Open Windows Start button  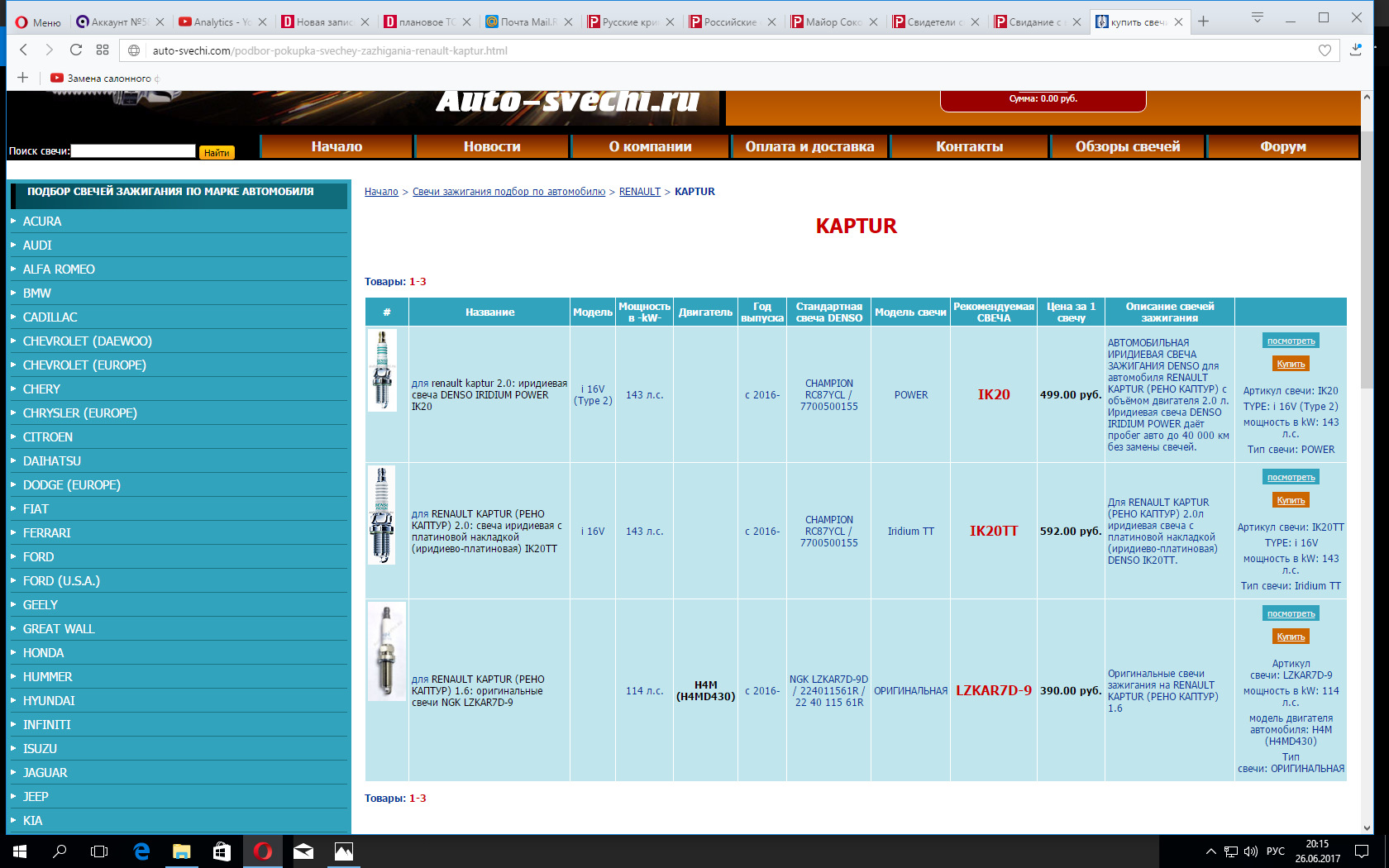click(20, 851)
